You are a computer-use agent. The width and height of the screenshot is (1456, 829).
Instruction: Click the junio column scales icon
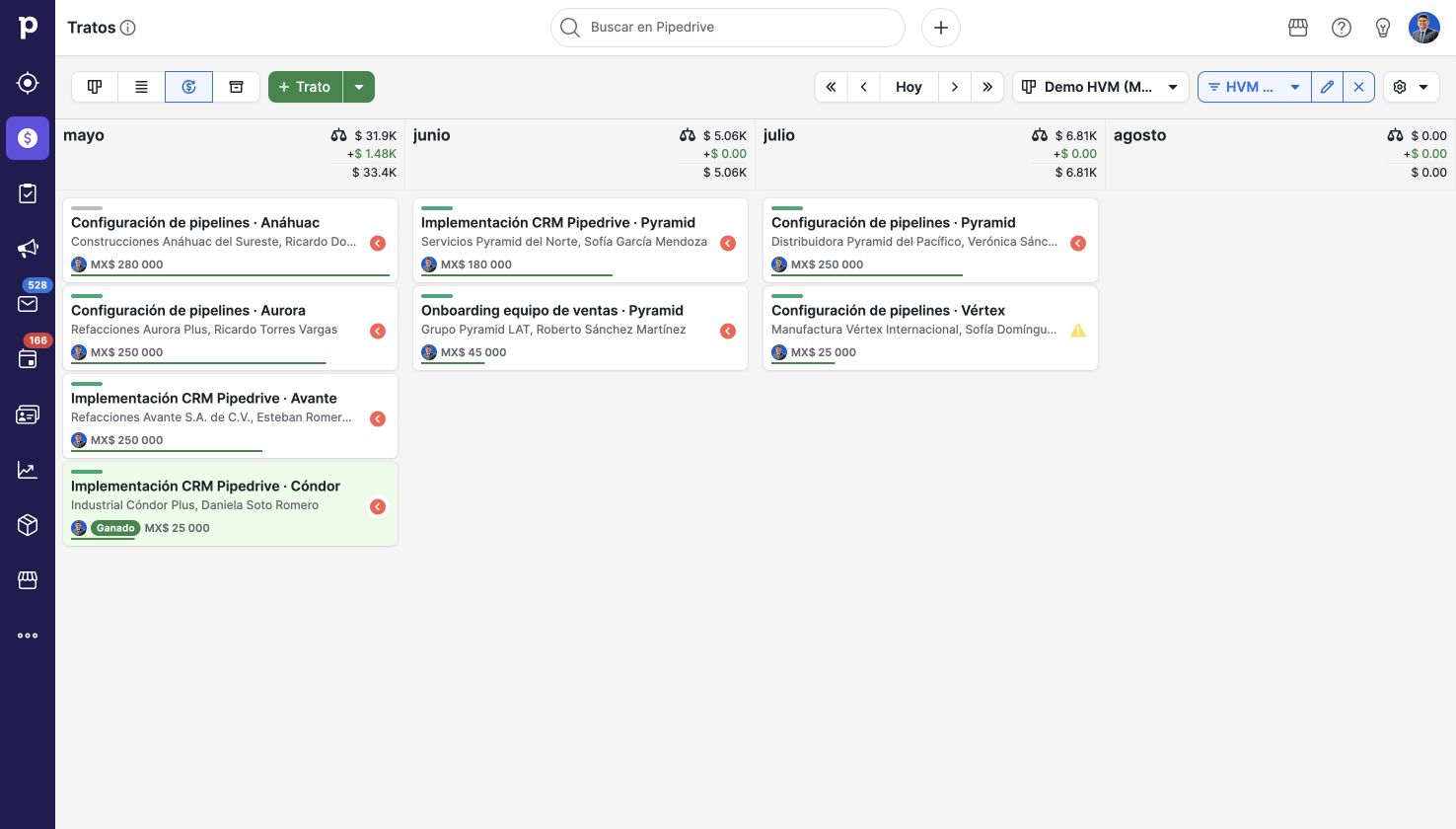tap(688, 135)
